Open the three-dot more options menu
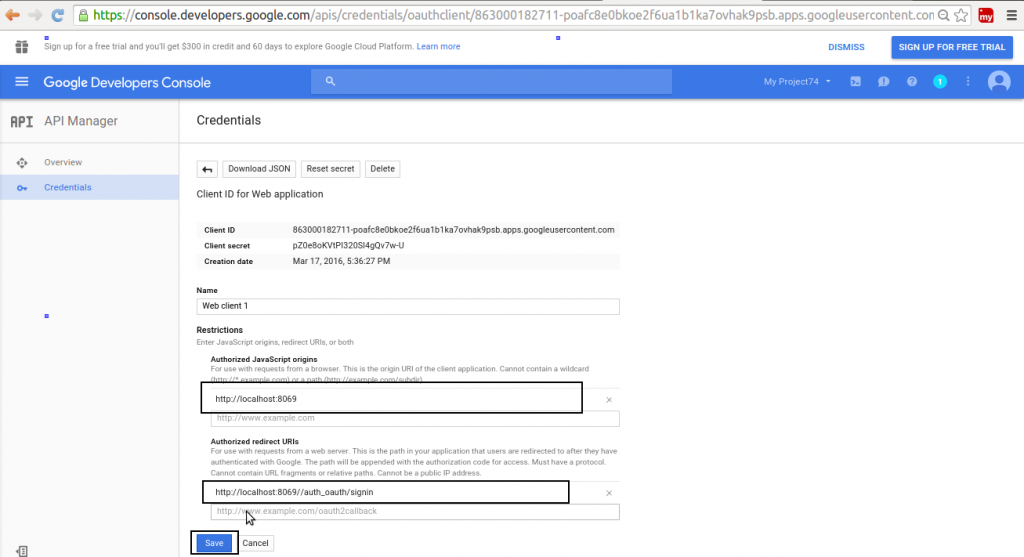This screenshot has height=557, width=1024. (967, 82)
